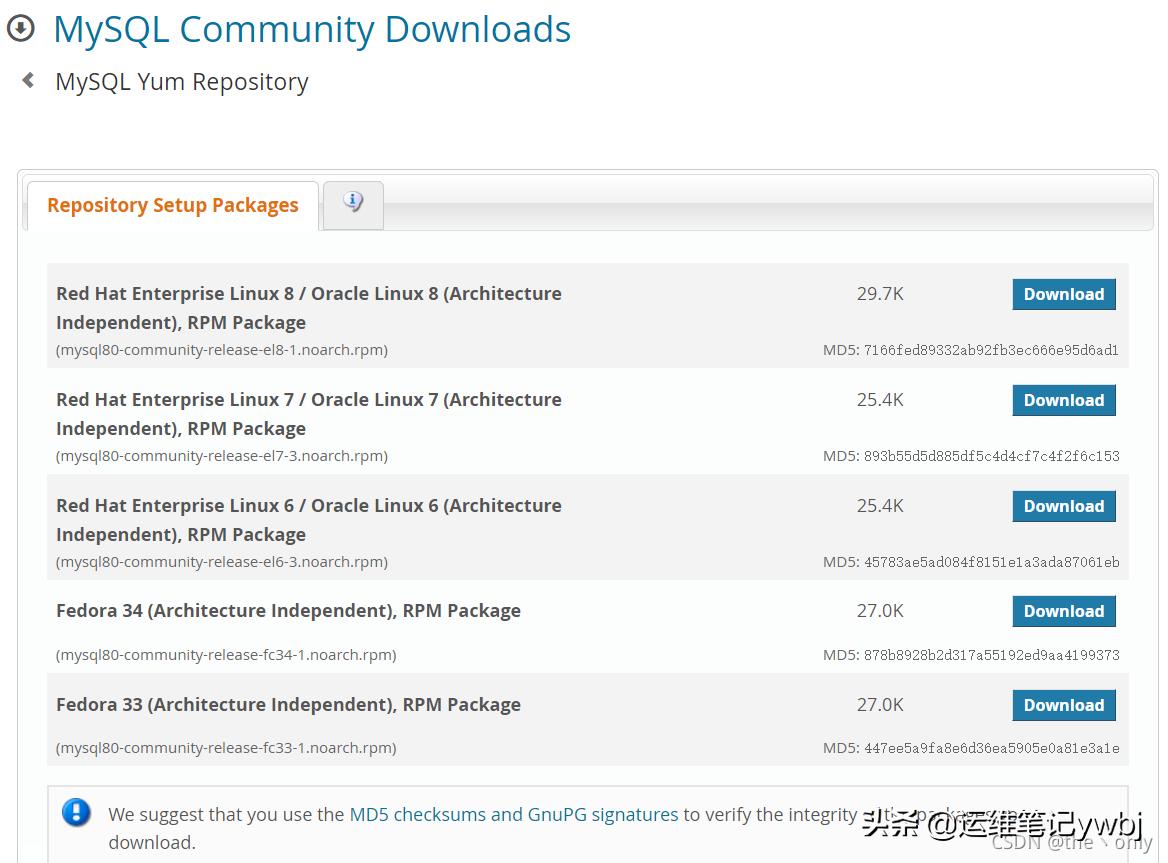Download the Red Hat Enterprise Linux 7 RPM package
Viewport: 1168px width, 863px height.
[x=1063, y=400]
